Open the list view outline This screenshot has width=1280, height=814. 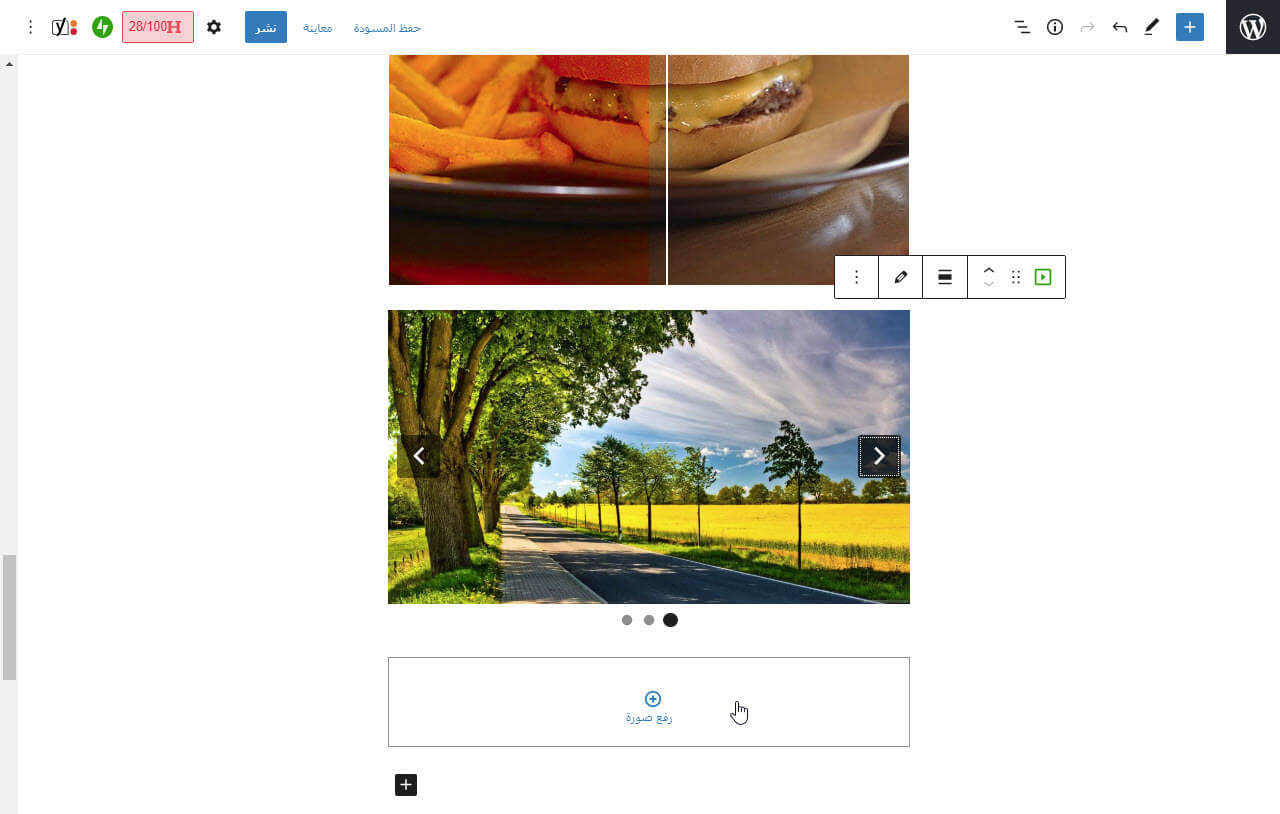tap(1022, 27)
